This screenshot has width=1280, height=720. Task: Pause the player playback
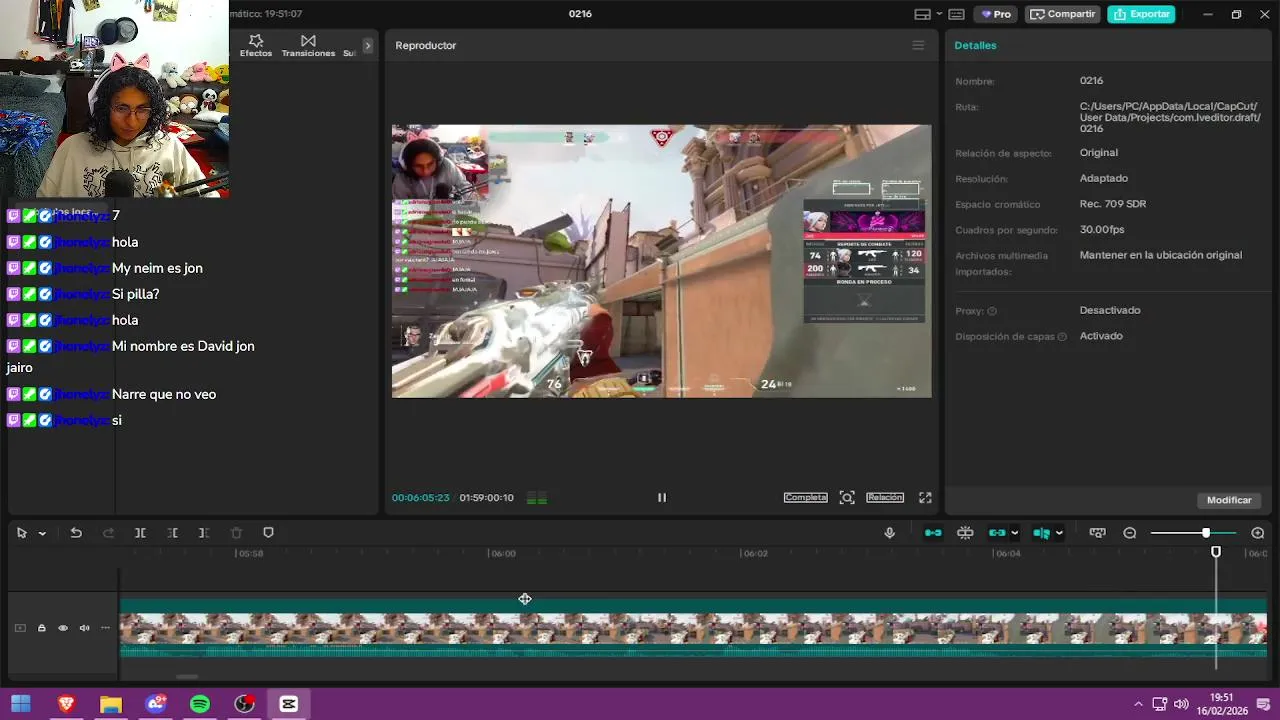tap(661, 497)
